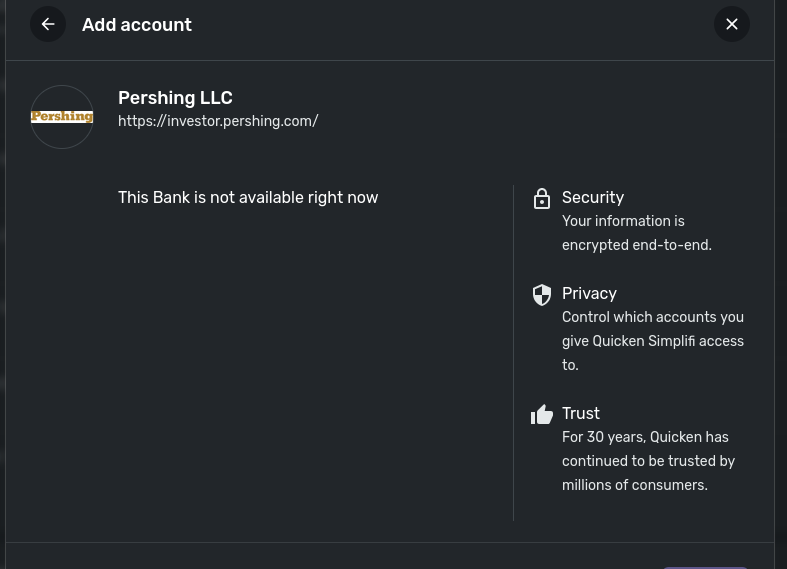The height and width of the screenshot is (569, 787).
Task: Click the Trust thumbs-up icon
Action: click(x=542, y=414)
